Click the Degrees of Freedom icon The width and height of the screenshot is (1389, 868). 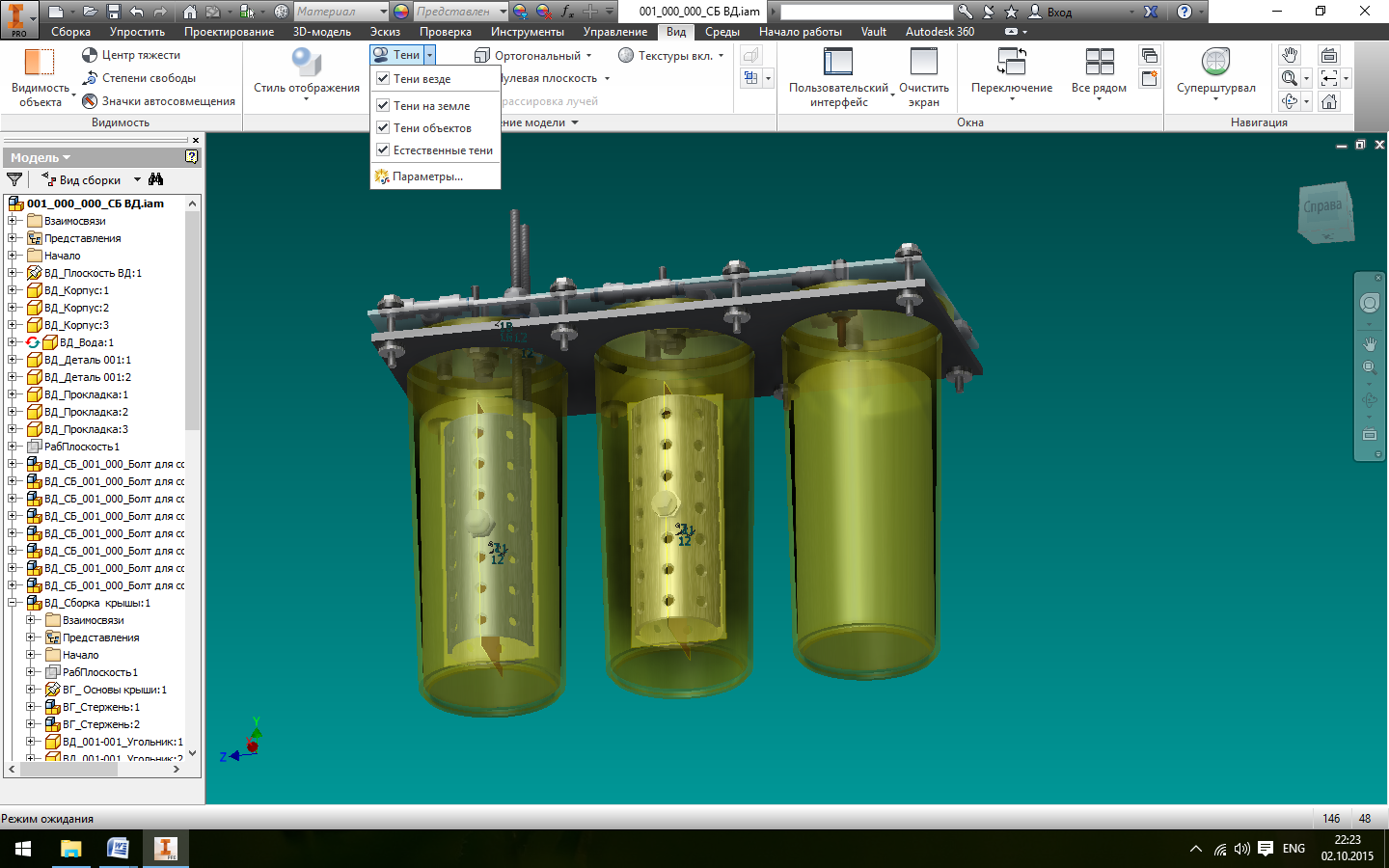click(x=90, y=78)
